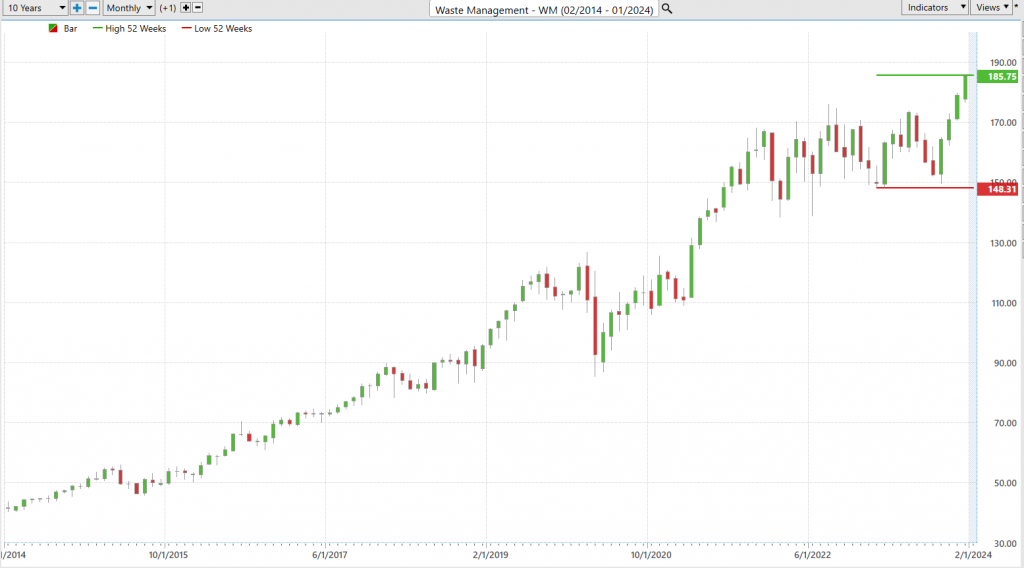
Task: Click the 10/1/2020 date axis label
Action: click(x=651, y=555)
